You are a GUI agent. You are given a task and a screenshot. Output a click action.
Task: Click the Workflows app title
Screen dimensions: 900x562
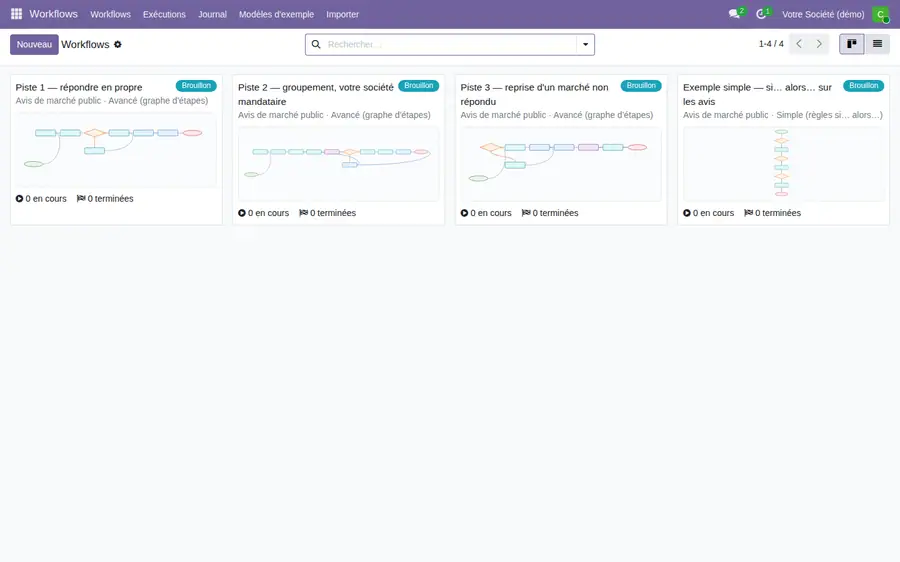(53, 14)
